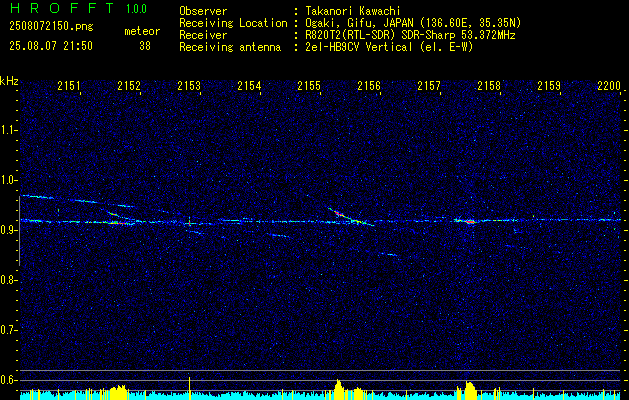This screenshot has height=400, width=629.
Task: Click the meteor count value 38
Action: coord(145,46)
